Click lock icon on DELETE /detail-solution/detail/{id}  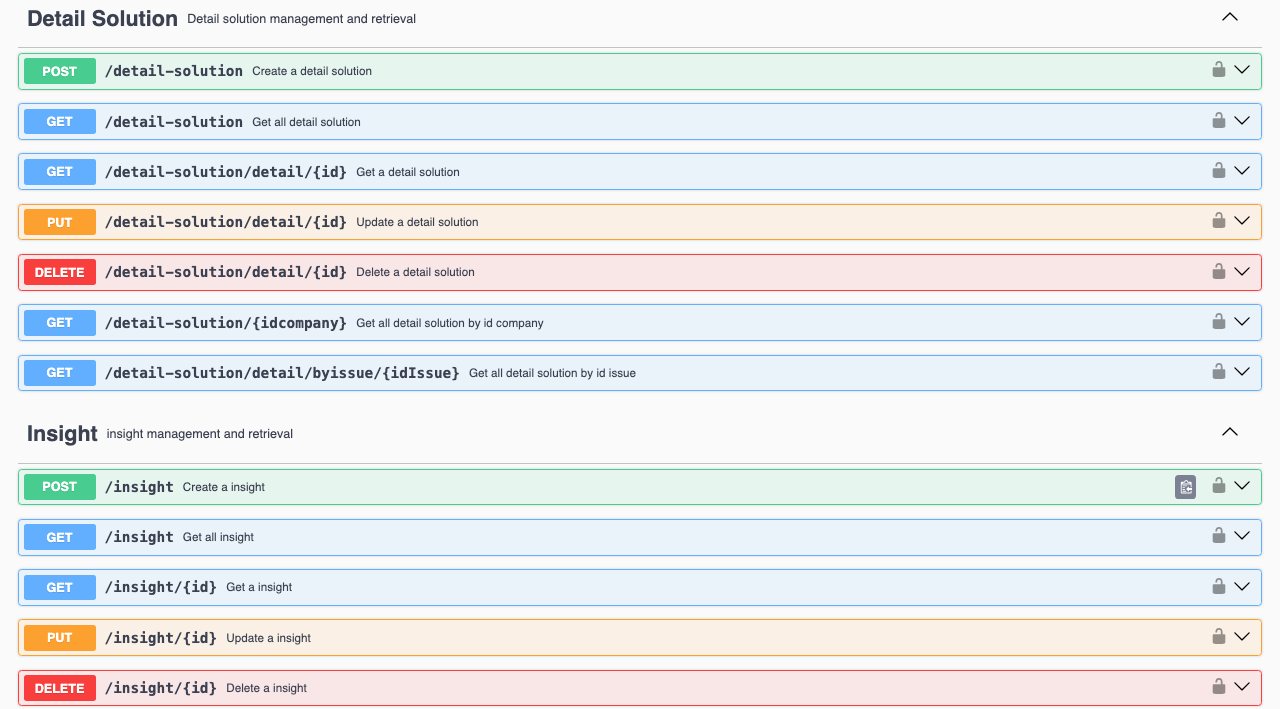point(1218,271)
